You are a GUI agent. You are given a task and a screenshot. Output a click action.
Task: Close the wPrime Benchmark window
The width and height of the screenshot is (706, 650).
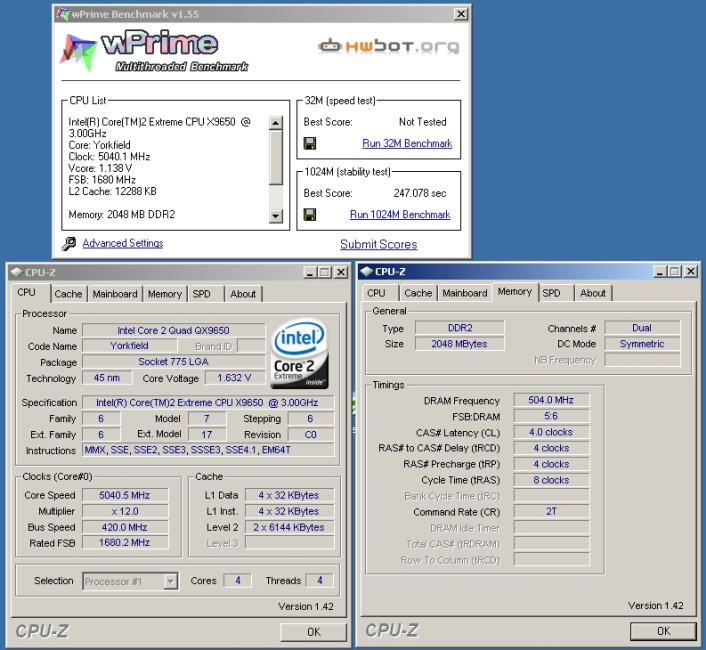[x=461, y=14]
